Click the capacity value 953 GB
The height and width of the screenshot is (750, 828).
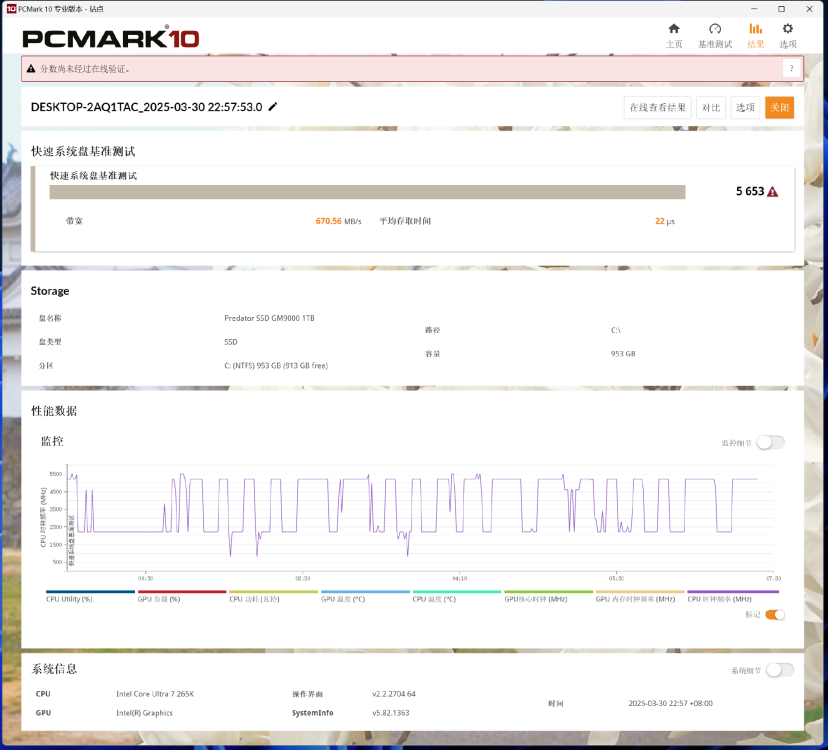(623, 354)
